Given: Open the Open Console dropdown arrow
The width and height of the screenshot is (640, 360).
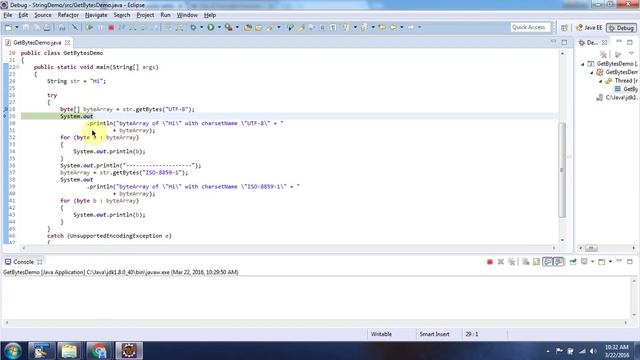Looking at the screenshot, I should [610, 262].
